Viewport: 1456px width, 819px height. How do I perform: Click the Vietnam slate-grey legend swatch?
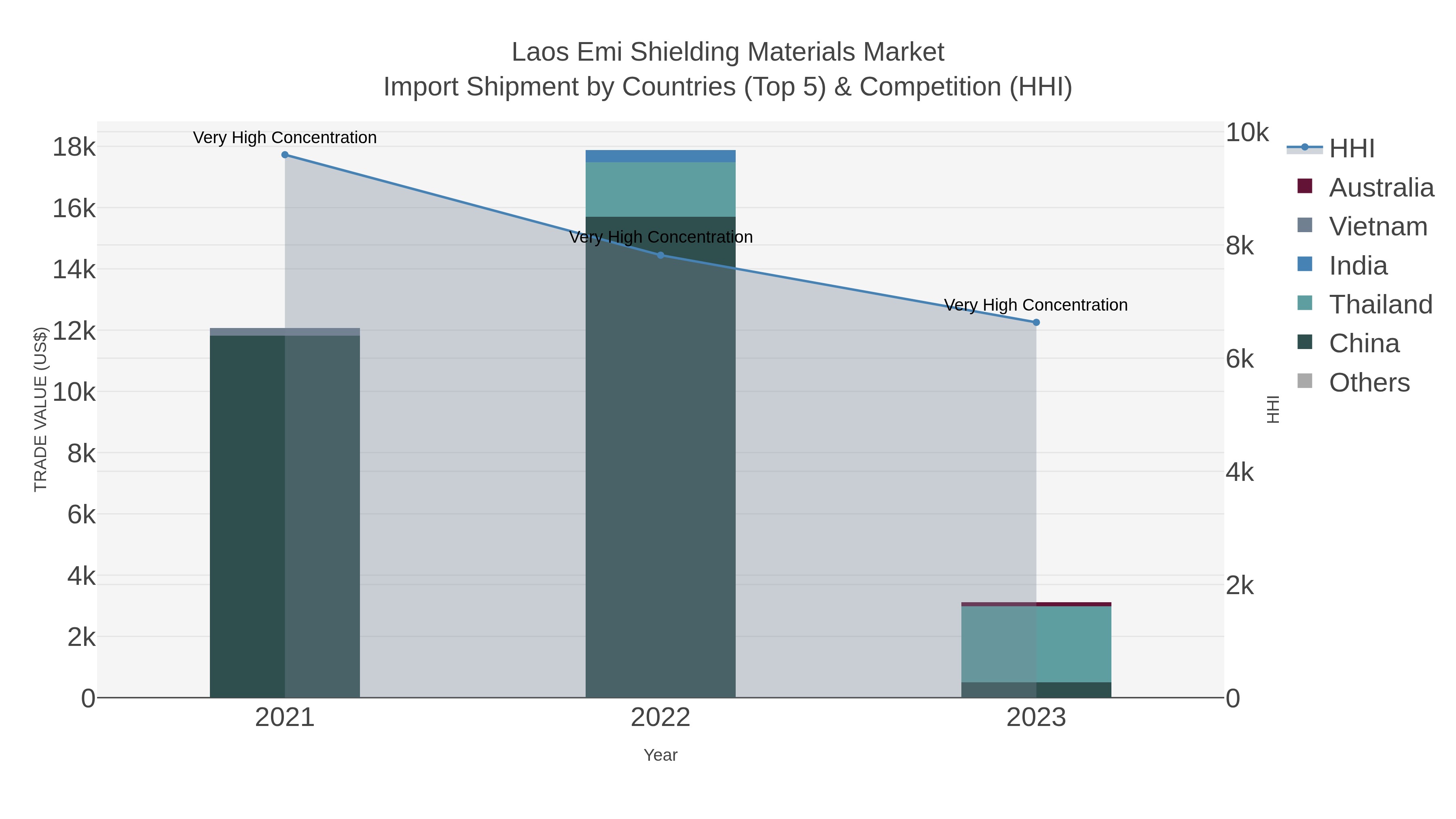coord(1304,225)
